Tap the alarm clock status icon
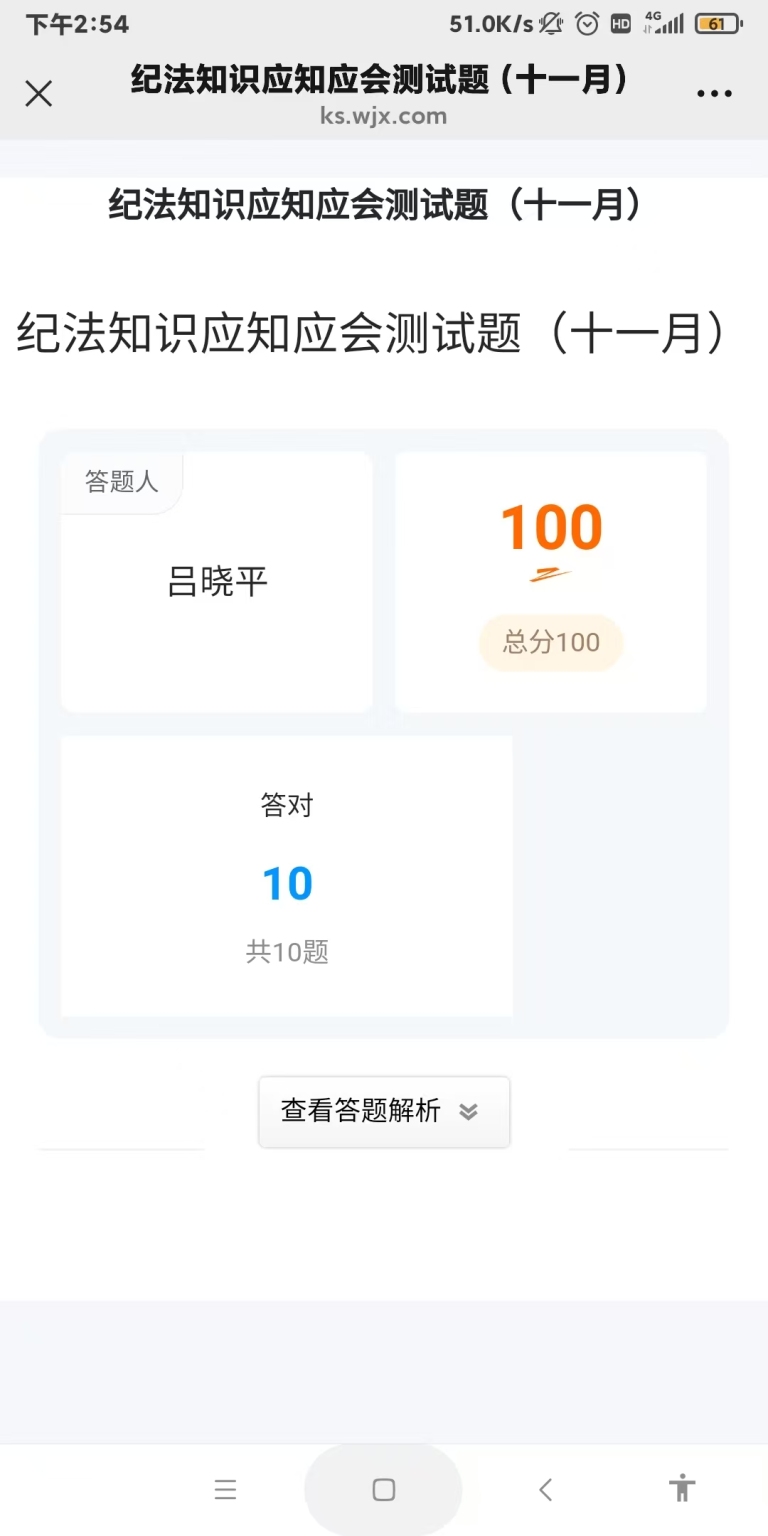This screenshot has height=1536, width=768. pyautogui.click(x=587, y=24)
